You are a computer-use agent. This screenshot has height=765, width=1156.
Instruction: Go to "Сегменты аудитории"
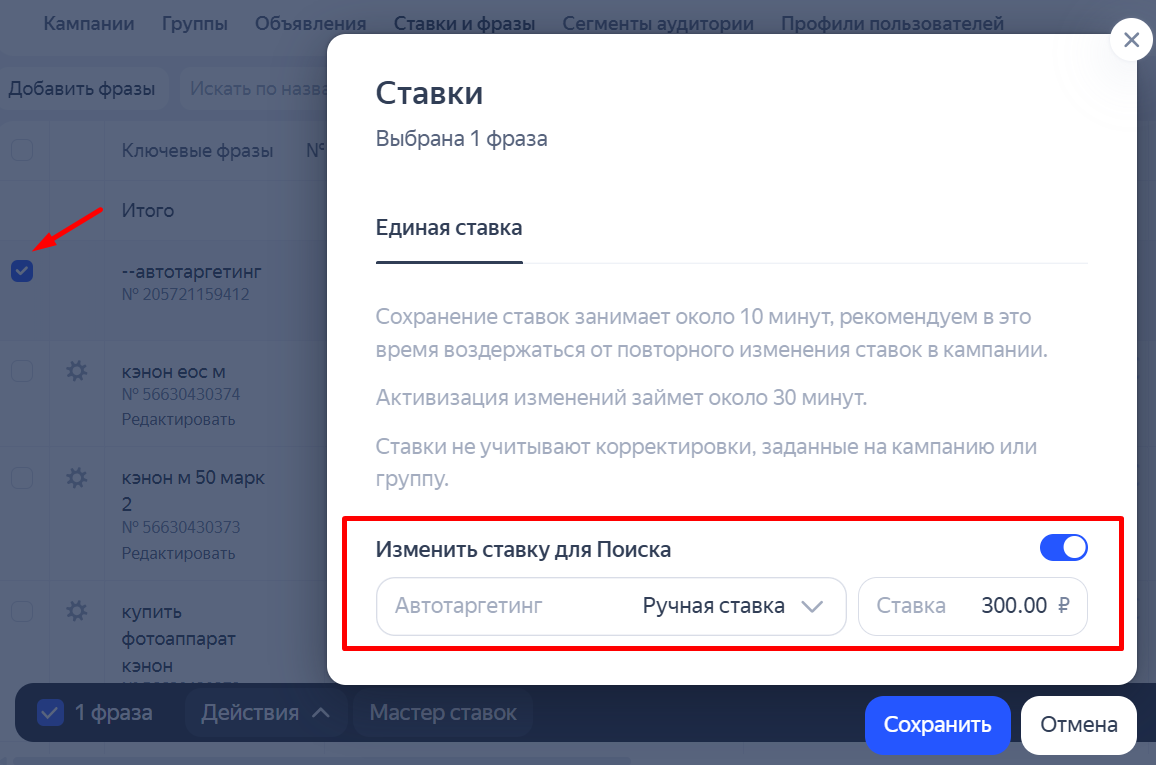(657, 23)
